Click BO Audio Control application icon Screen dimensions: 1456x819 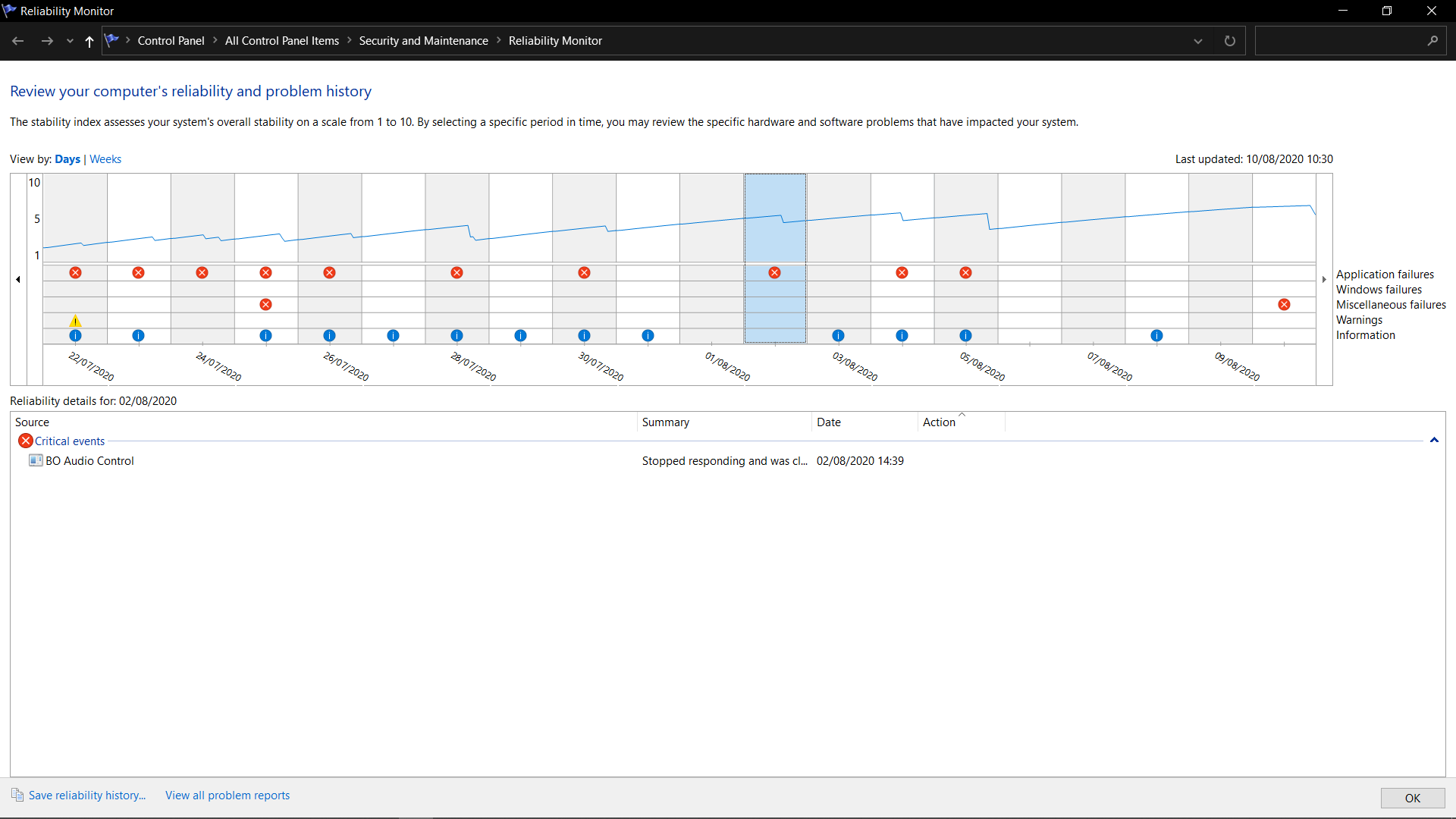(36, 460)
